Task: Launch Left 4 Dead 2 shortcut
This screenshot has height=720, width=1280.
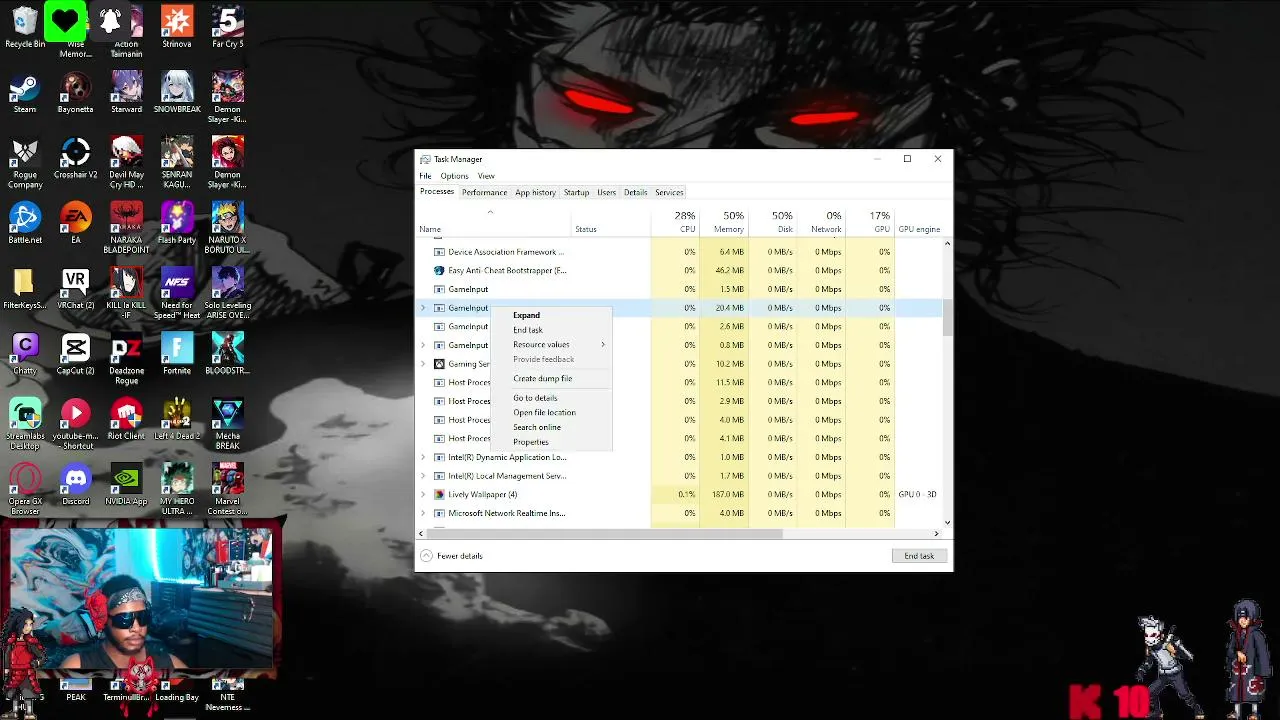Action: pos(177,419)
